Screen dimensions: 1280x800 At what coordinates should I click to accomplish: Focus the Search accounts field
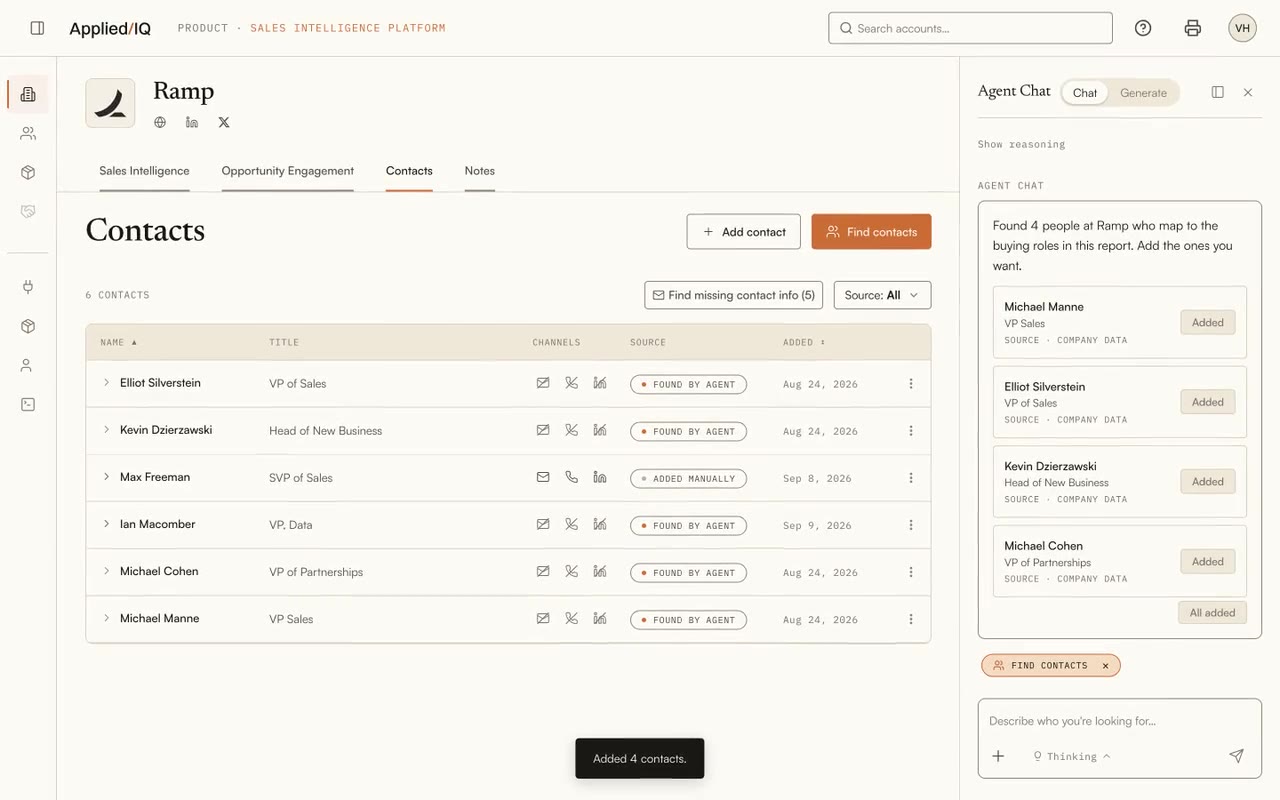(x=970, y=28)
